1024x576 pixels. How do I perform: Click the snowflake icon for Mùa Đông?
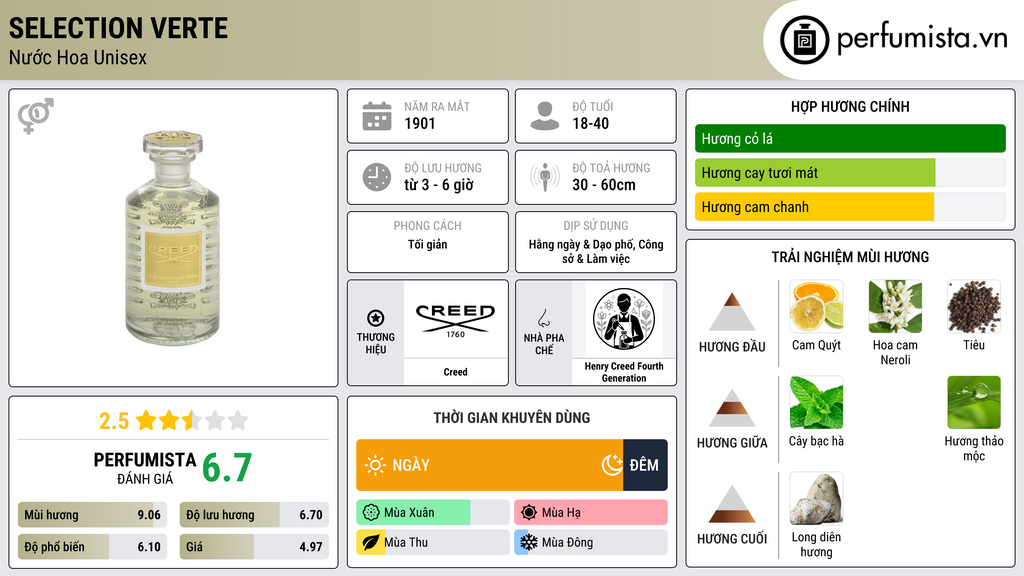click(528, 542)
